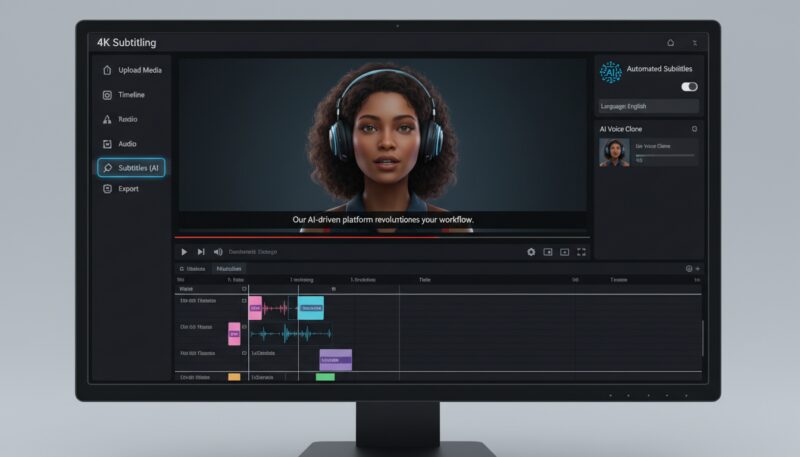Click the theater mode icon left of fullscreen
The height and width of the screenshot is (457, 800).
tap(565, 252)
